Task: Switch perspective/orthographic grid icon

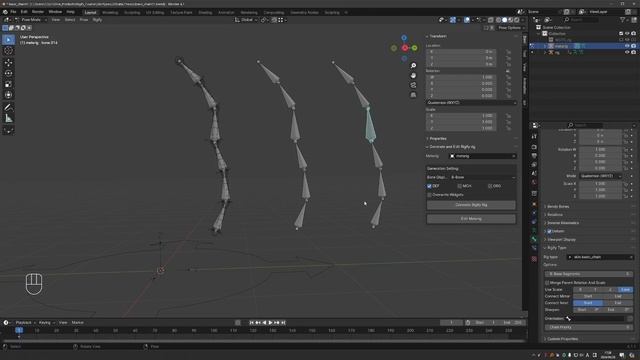Action: point(413,95)
